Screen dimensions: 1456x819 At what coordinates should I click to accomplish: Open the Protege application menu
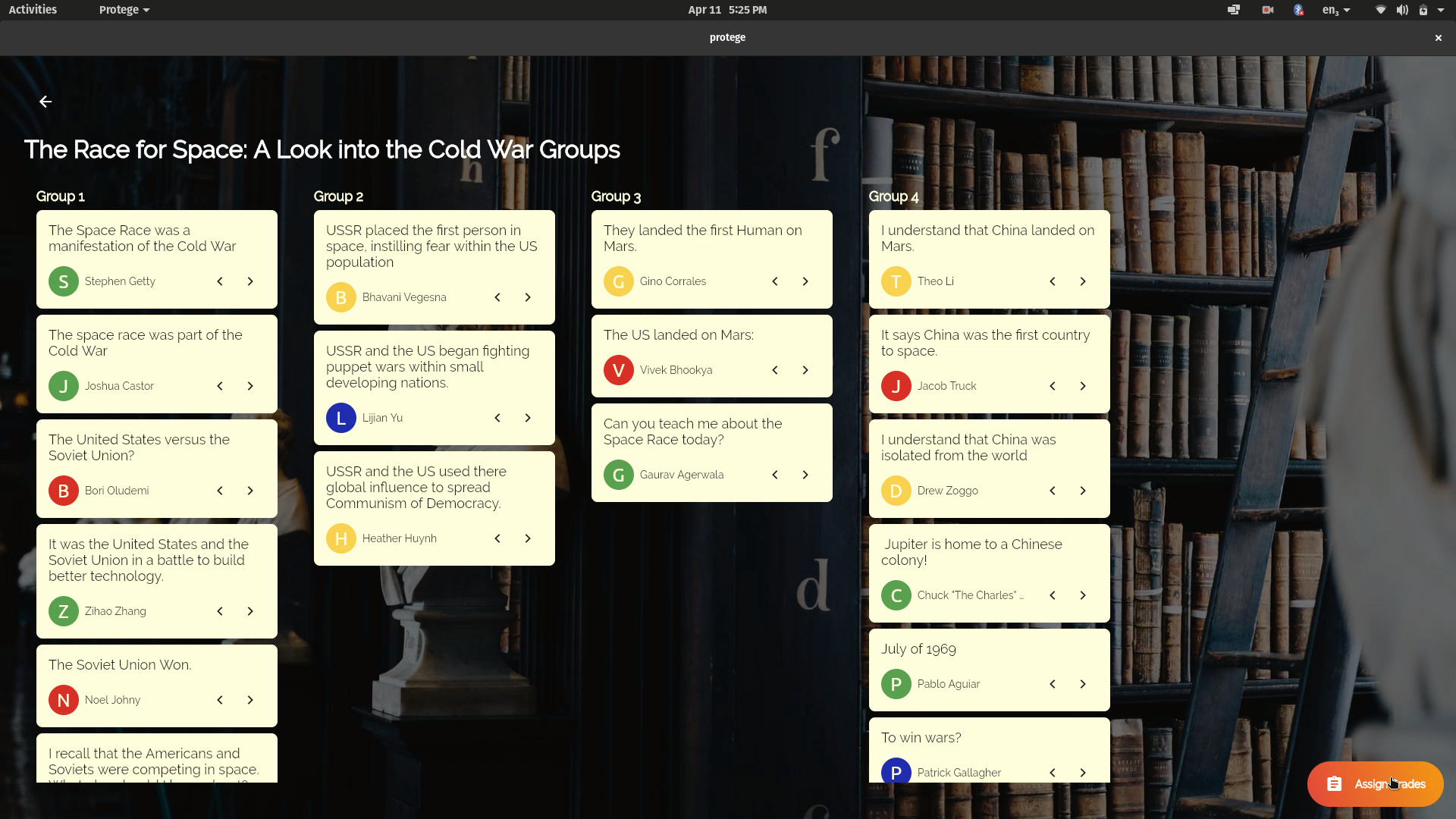pos(124,10)
